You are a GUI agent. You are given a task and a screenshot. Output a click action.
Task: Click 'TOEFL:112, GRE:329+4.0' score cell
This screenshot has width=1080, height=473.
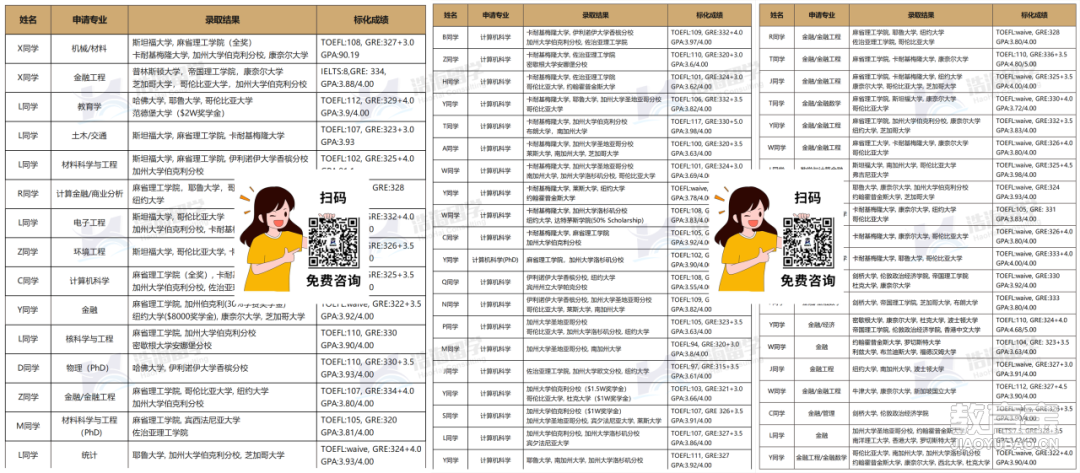(371, 107)
